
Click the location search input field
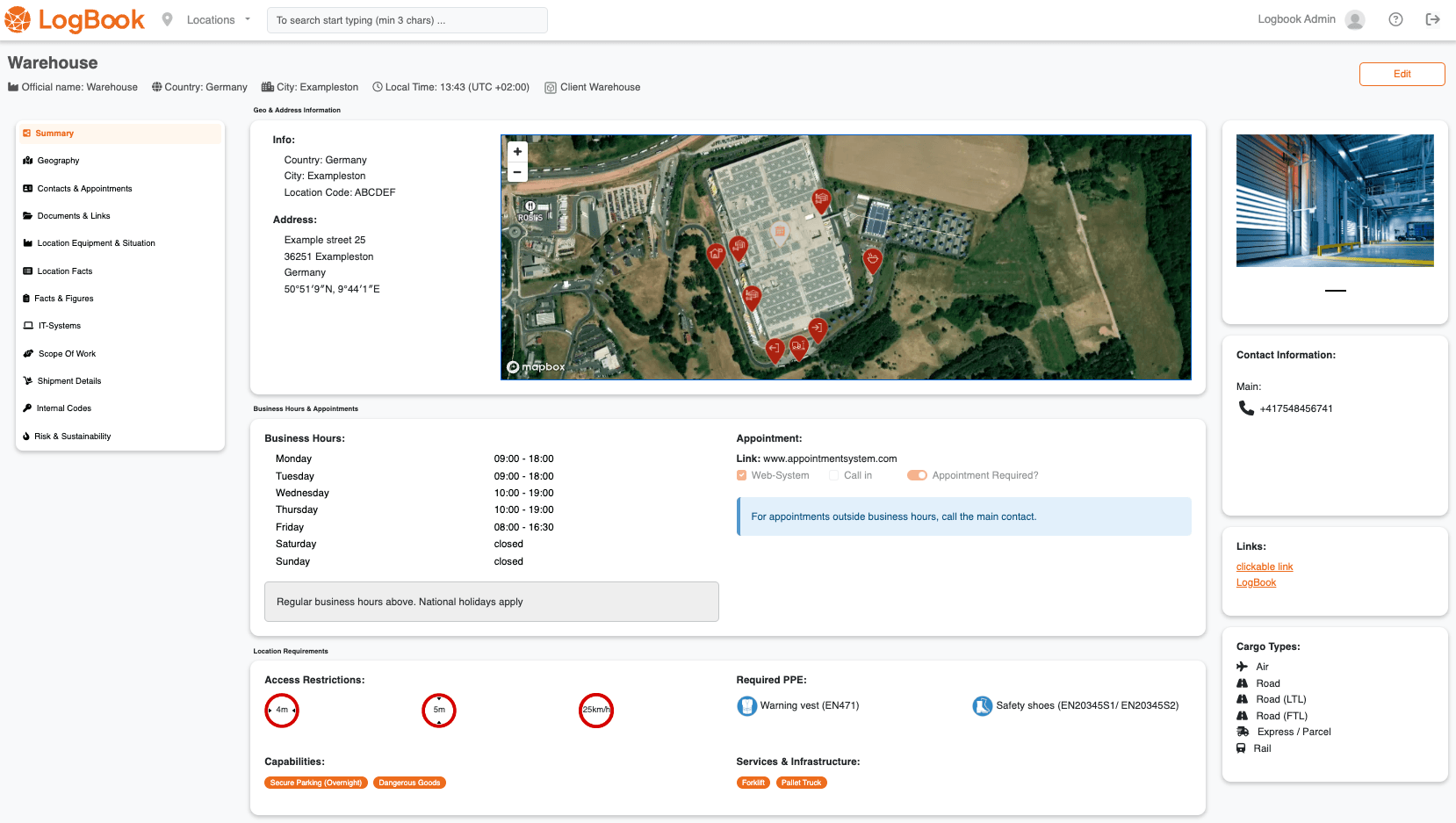(407, 20)
